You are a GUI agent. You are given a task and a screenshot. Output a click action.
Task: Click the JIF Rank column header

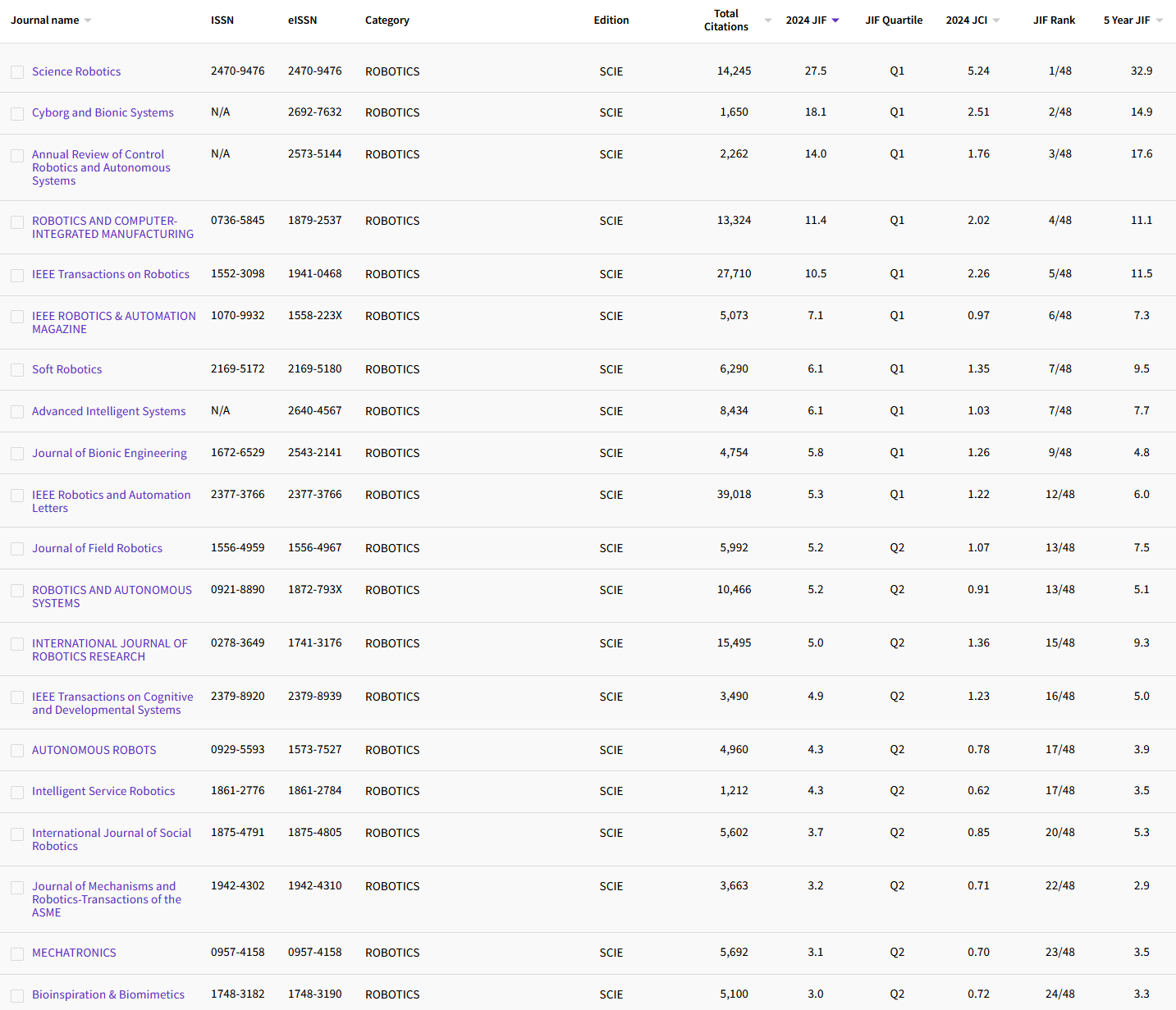tap(1054, 21)
